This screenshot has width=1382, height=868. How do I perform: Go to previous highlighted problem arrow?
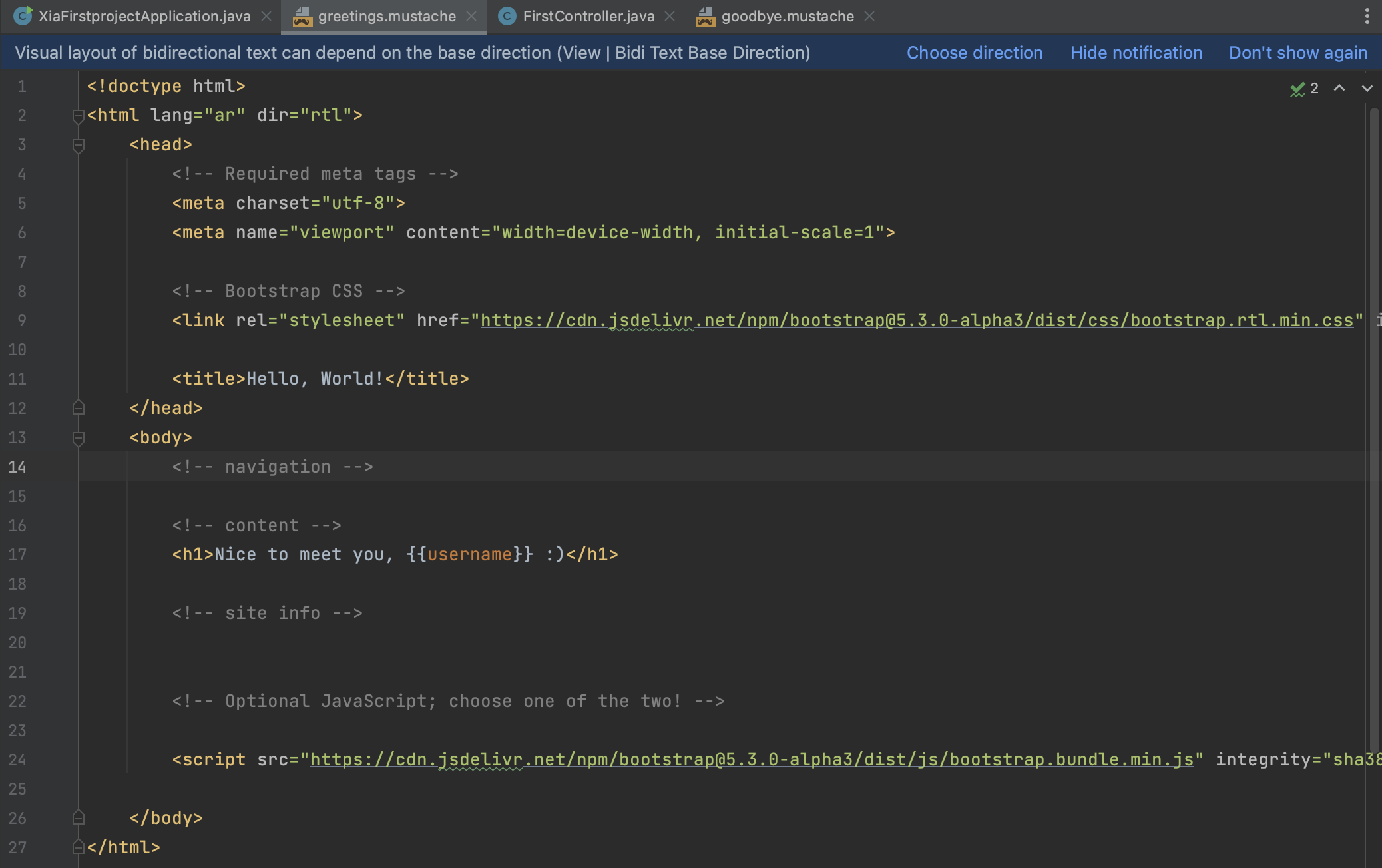tap(1339, 88)
